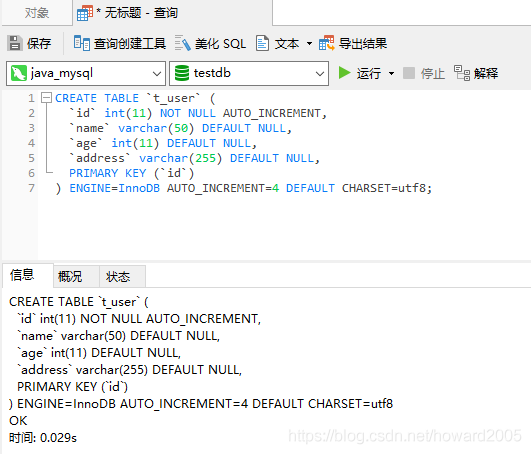Click the 美化 SQL button label

220,43
